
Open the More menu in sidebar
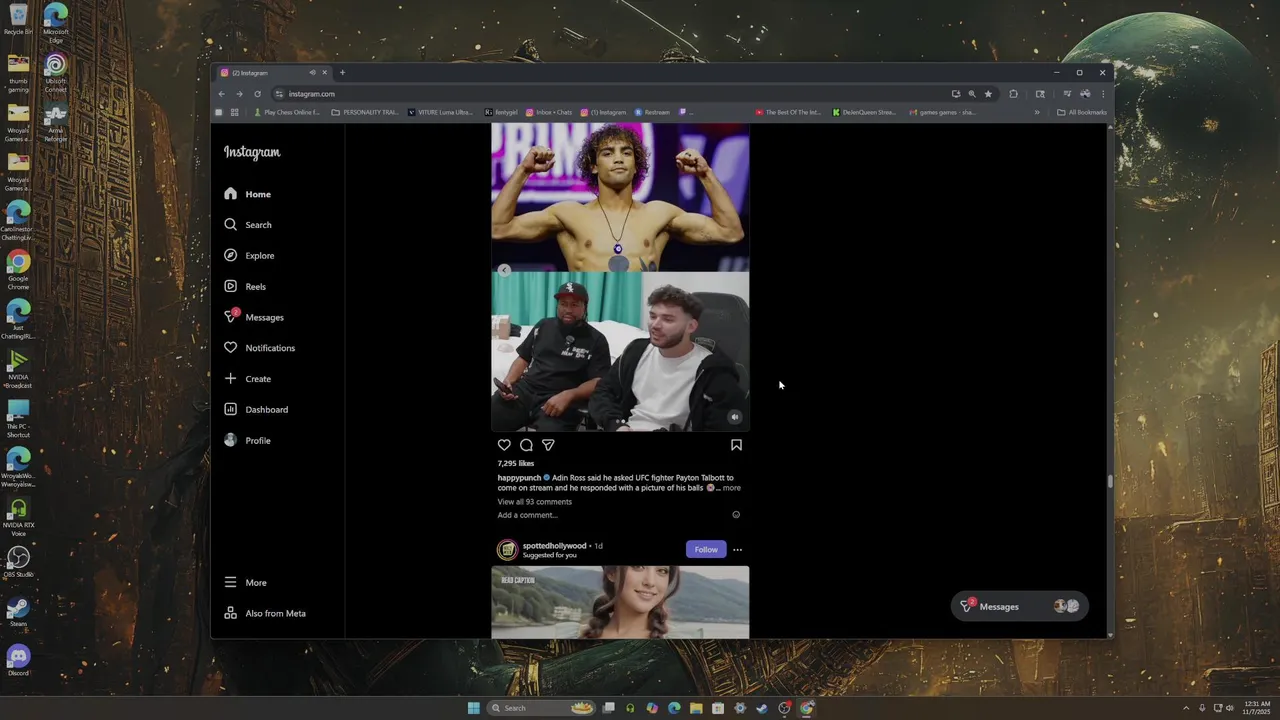click(246, 583)
